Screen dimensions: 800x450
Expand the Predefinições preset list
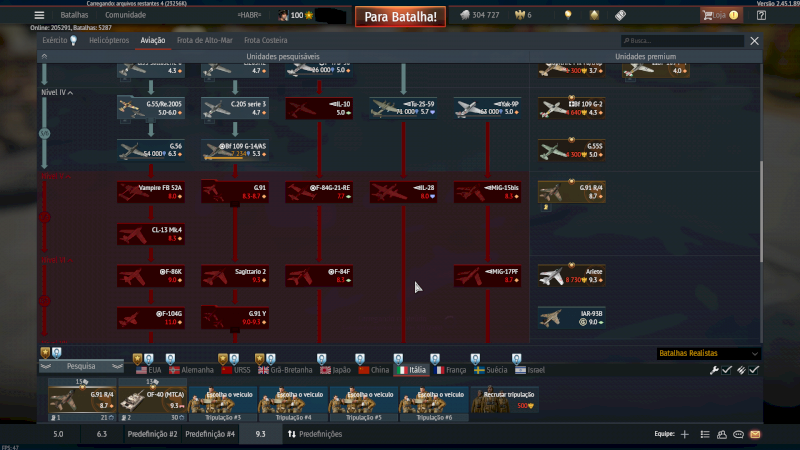click(314, 434)
